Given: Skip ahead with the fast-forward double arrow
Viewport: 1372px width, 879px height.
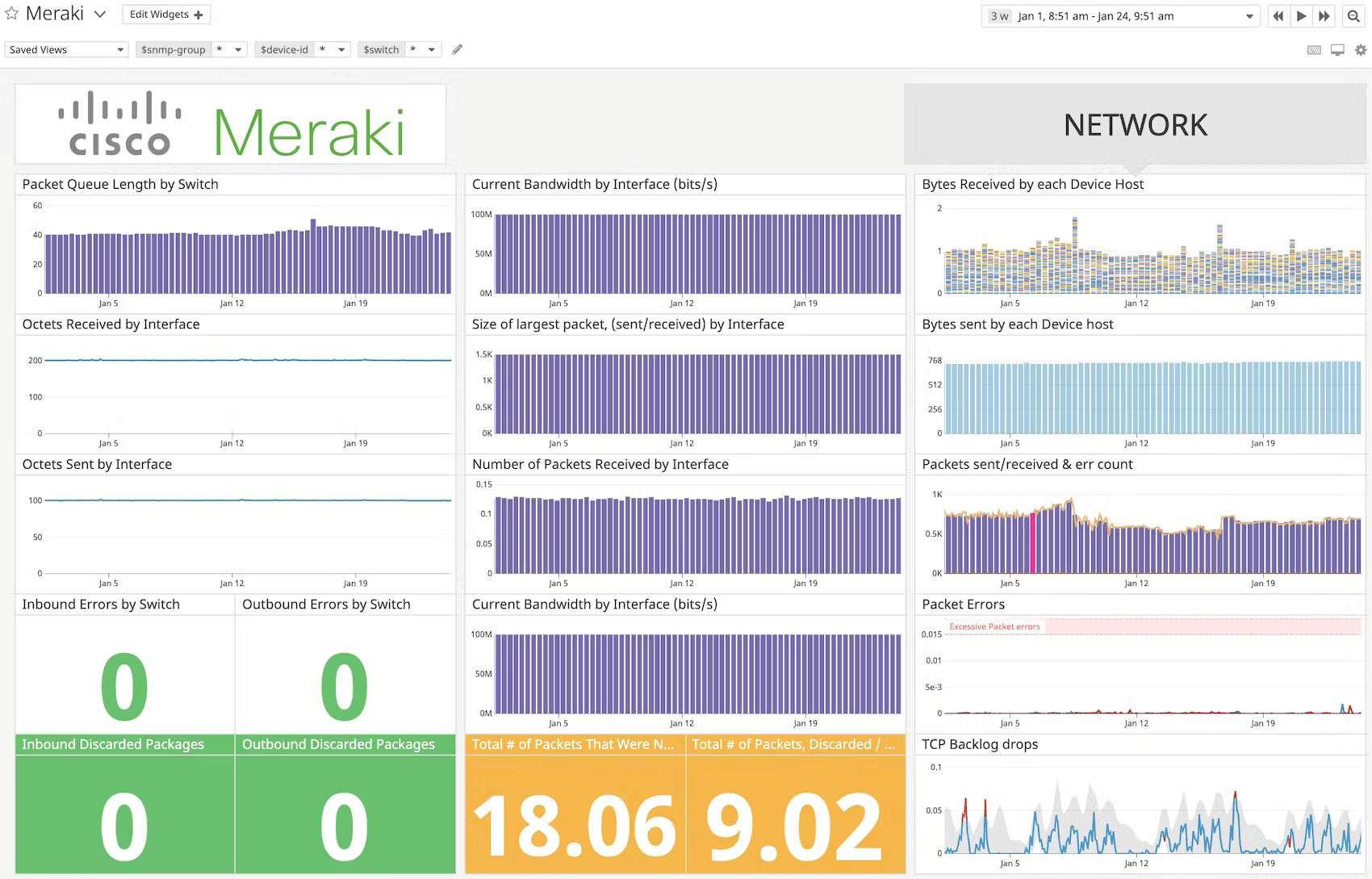Looking at the screenshot, I should coord(1325,15).
